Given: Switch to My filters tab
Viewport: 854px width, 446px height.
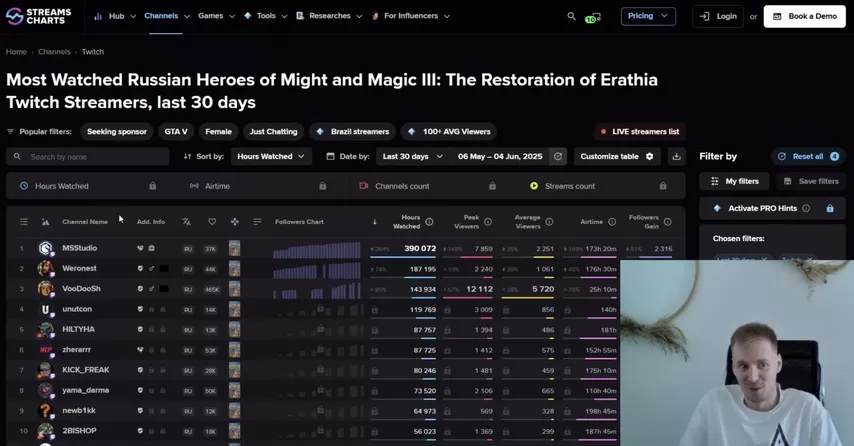Looking at the screenshot, I should pos(734,181).
